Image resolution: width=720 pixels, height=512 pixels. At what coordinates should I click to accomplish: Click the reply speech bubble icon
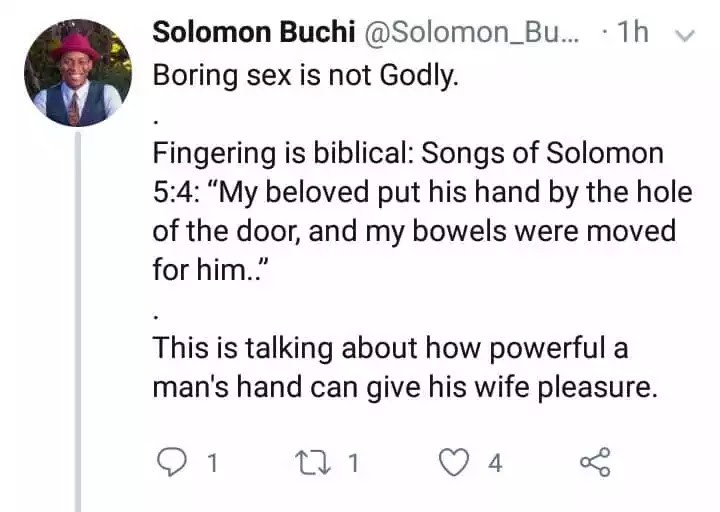coord(172,462)
